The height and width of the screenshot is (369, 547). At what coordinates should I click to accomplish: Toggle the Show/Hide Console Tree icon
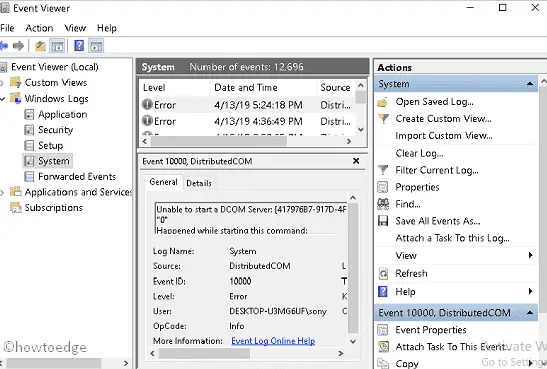[57, 46]
